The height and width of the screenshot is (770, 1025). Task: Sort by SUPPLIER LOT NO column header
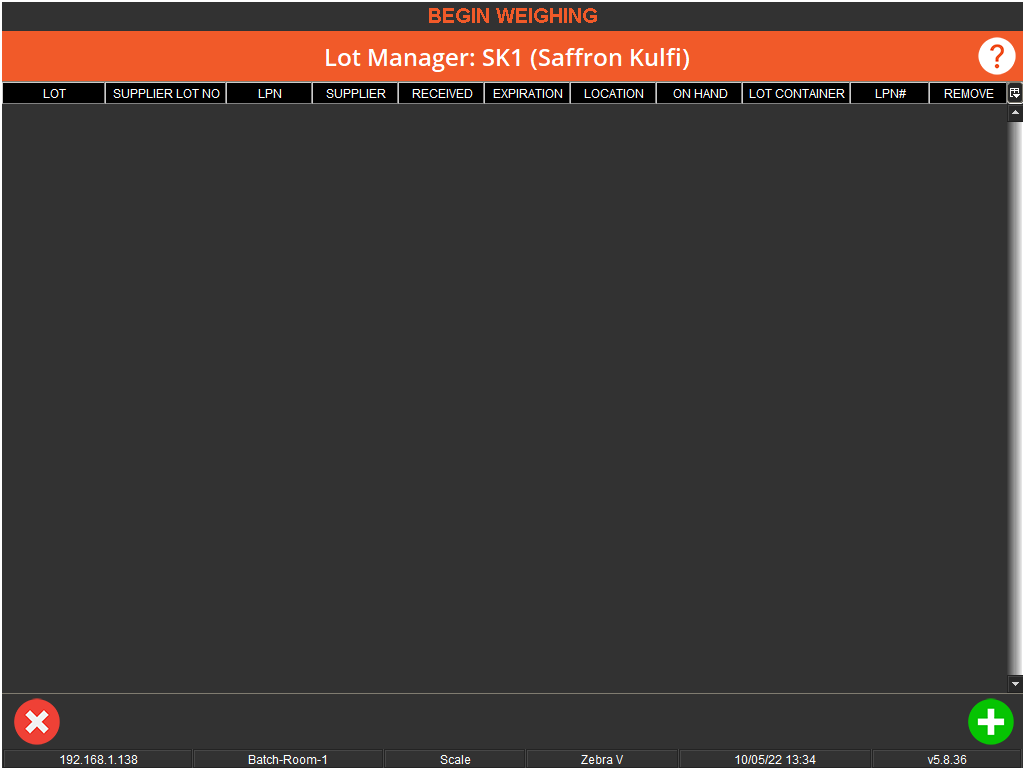click(x=166, y=94)
